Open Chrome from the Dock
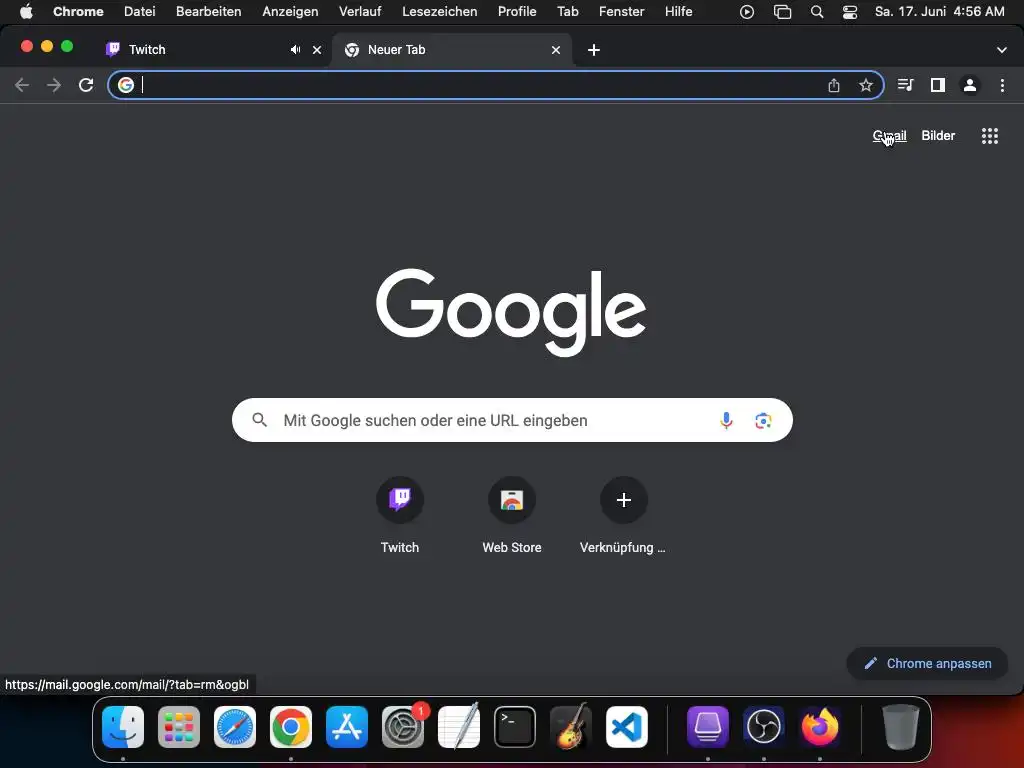The height and width of the screenshot is (768, 1024). pos(291,727)
